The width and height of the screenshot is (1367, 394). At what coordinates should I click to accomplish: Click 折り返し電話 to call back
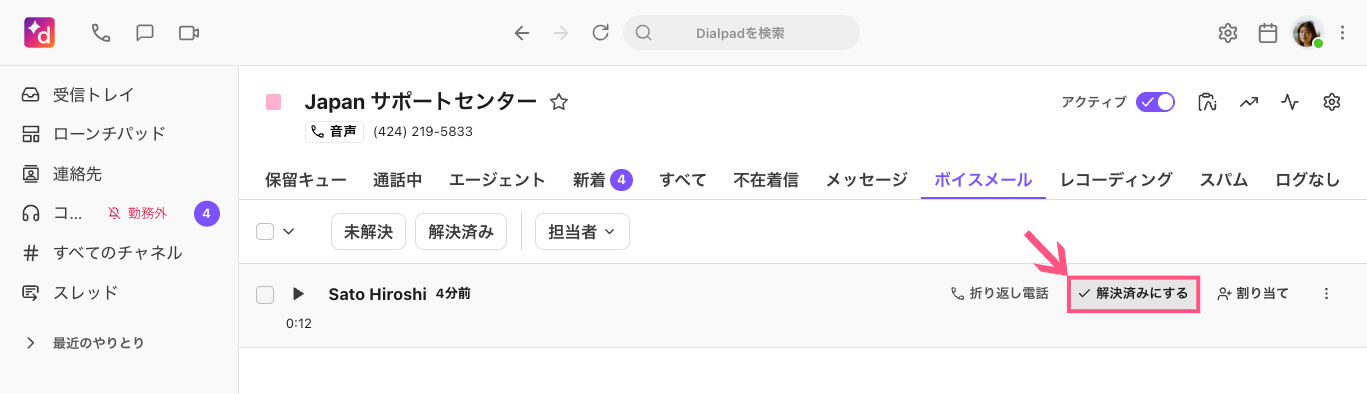[x=999, y=294]
